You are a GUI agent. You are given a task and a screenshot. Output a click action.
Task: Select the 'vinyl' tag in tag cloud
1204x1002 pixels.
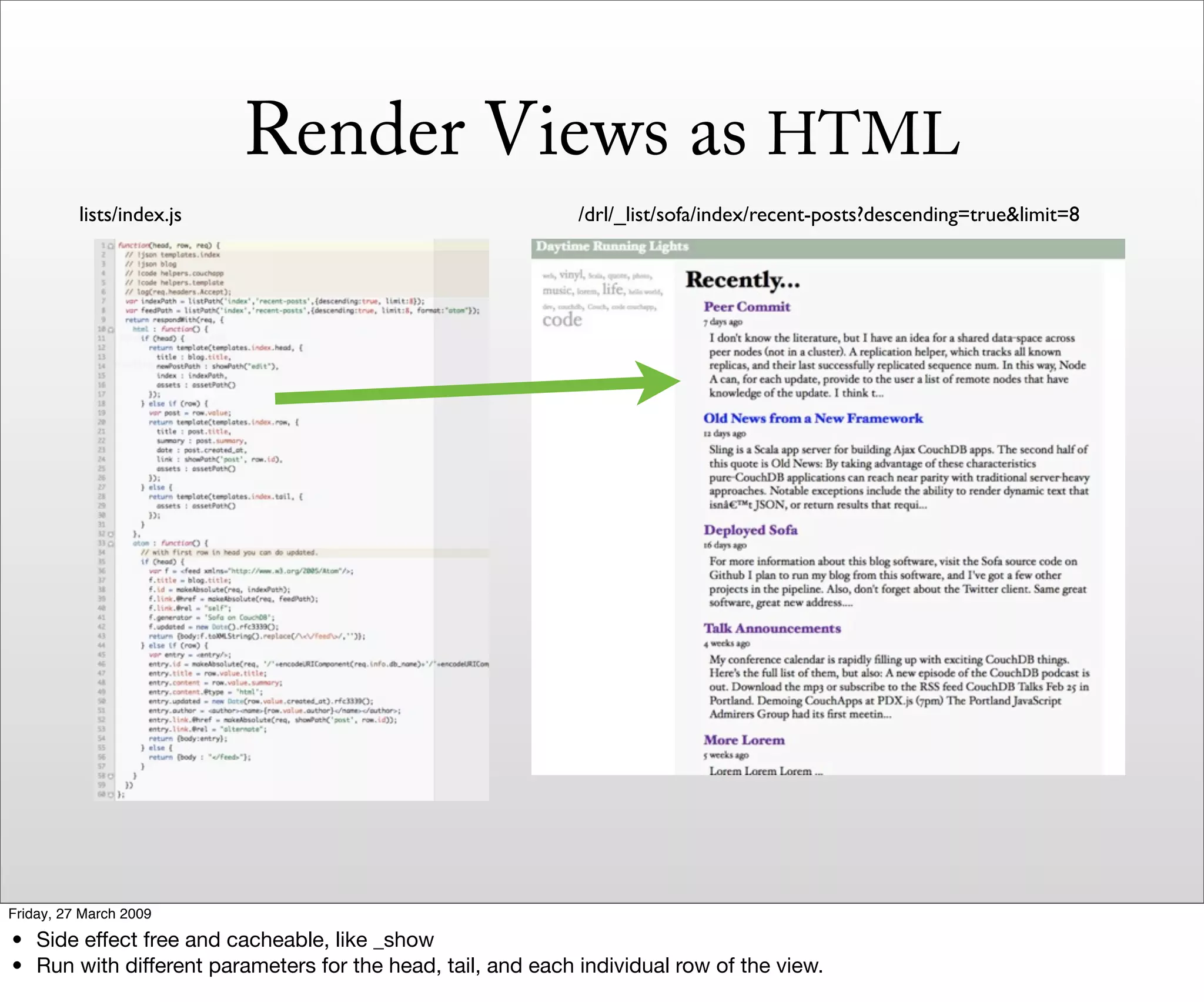(571, 275)
